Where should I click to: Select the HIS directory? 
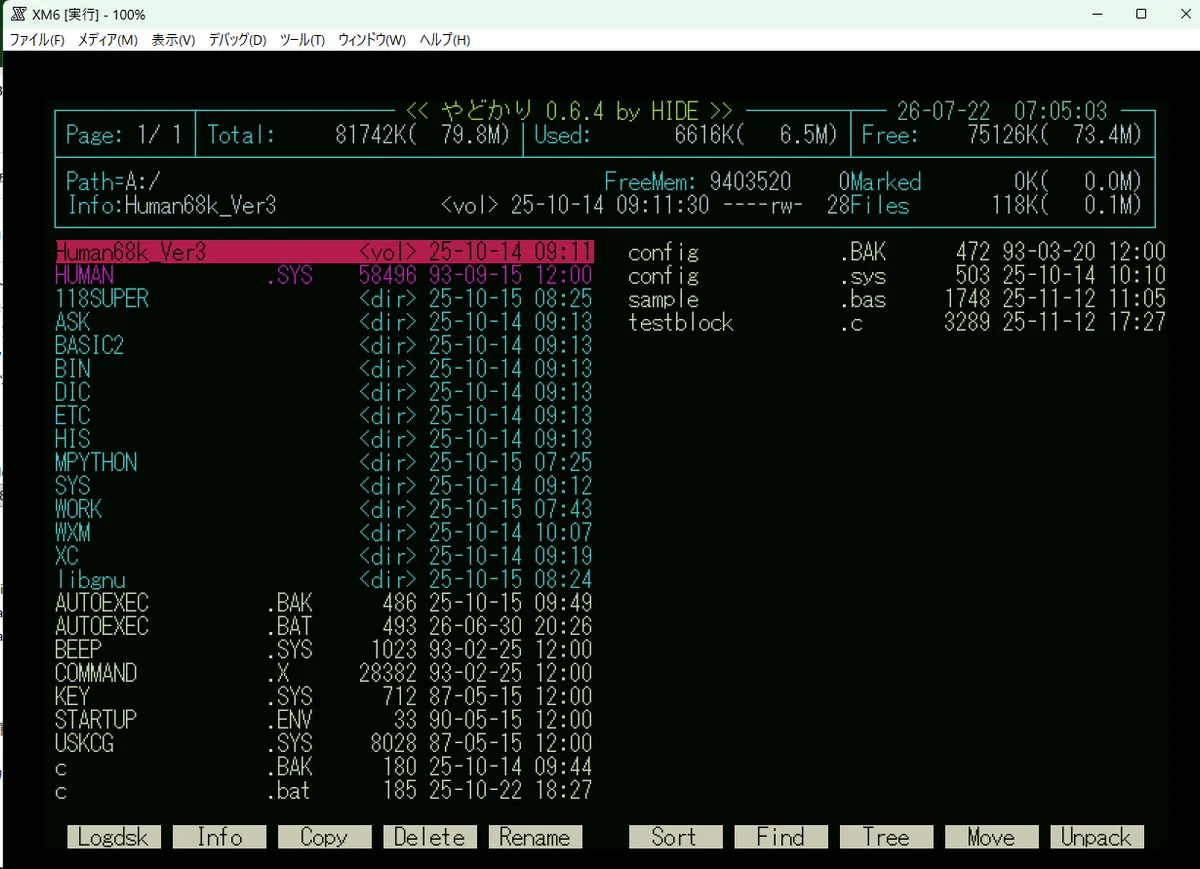point(324,439)
